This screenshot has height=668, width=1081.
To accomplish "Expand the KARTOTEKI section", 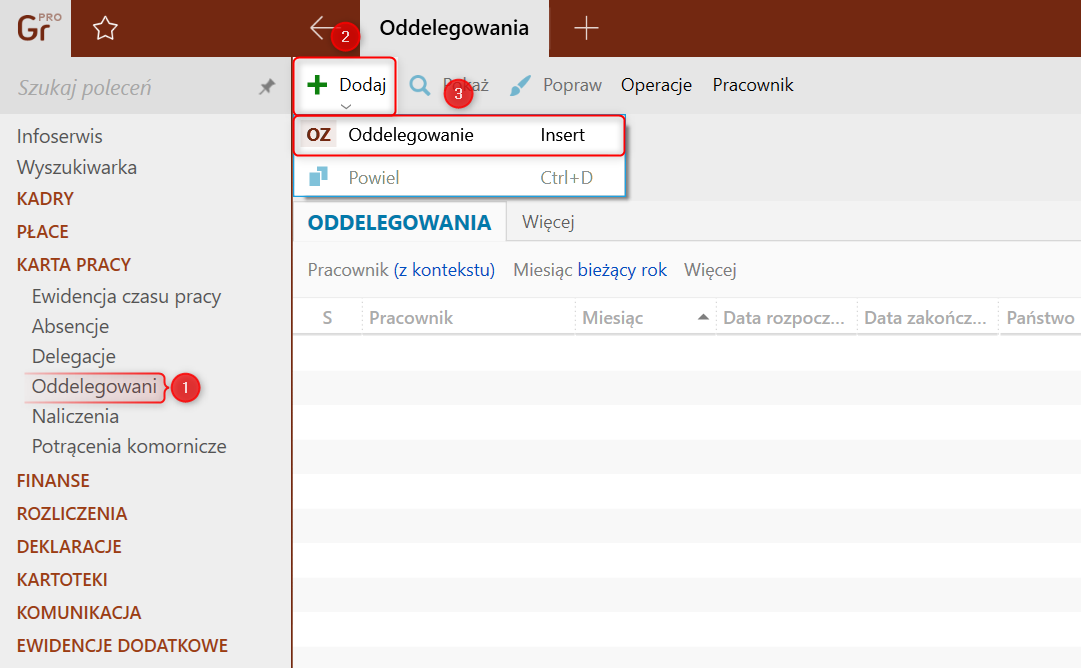I will pos(62,580).
